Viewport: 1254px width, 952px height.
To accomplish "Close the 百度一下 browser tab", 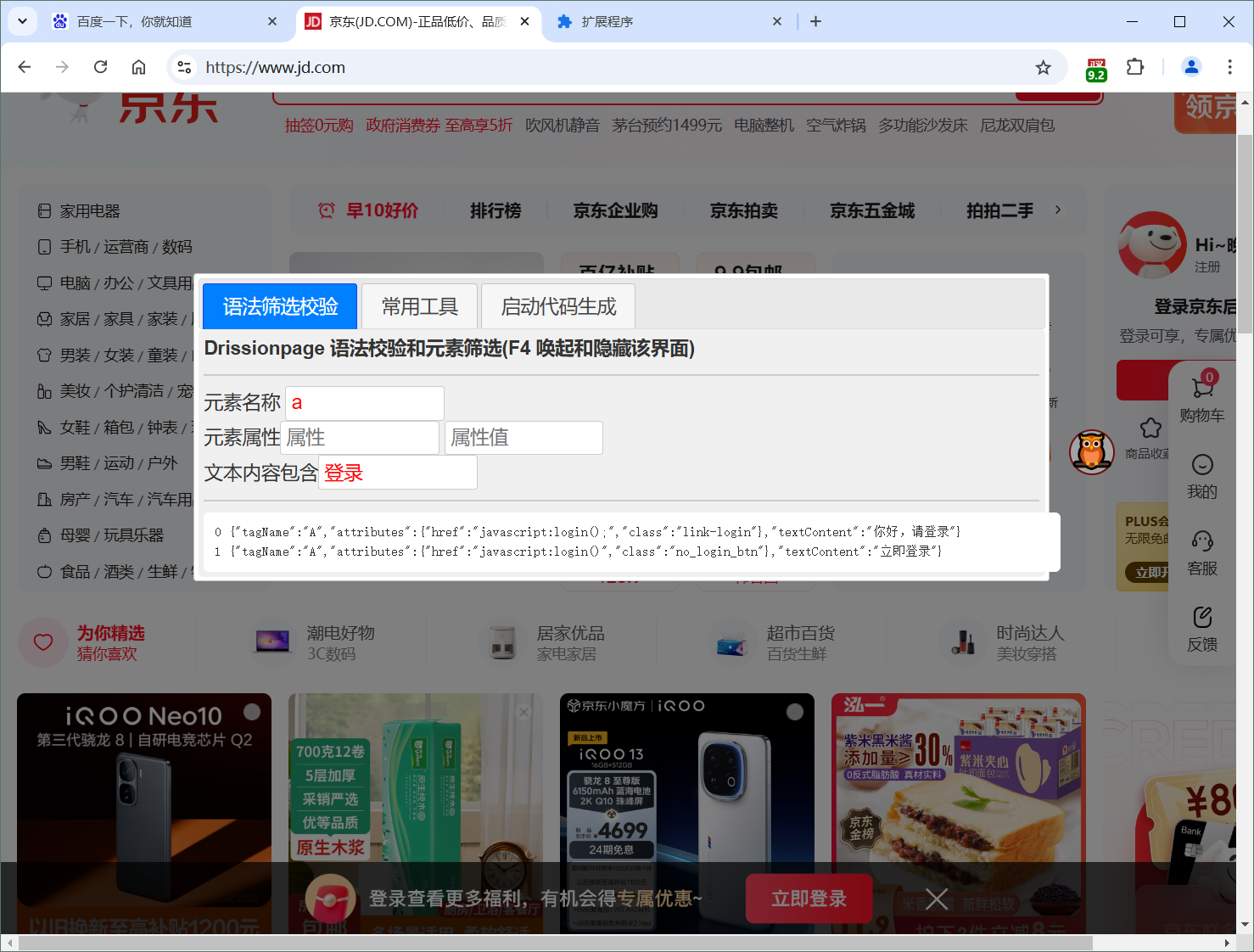I will coord(272,21).
